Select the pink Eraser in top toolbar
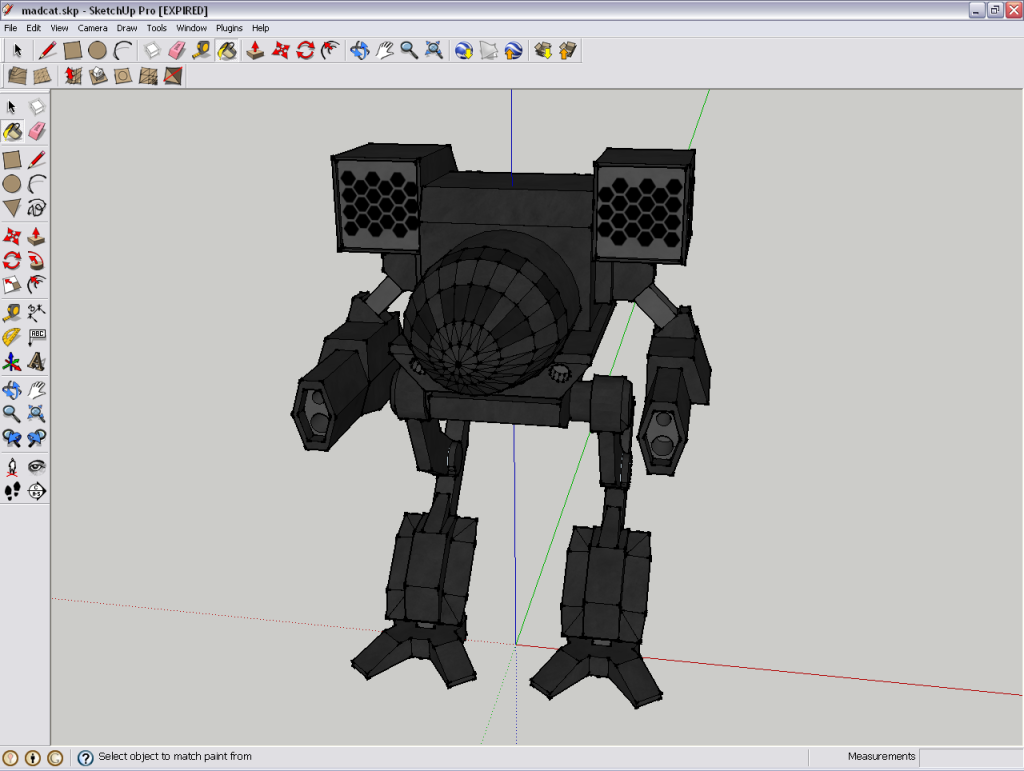Viewport: 1024px width, 771px height. (x=177, y=50)
